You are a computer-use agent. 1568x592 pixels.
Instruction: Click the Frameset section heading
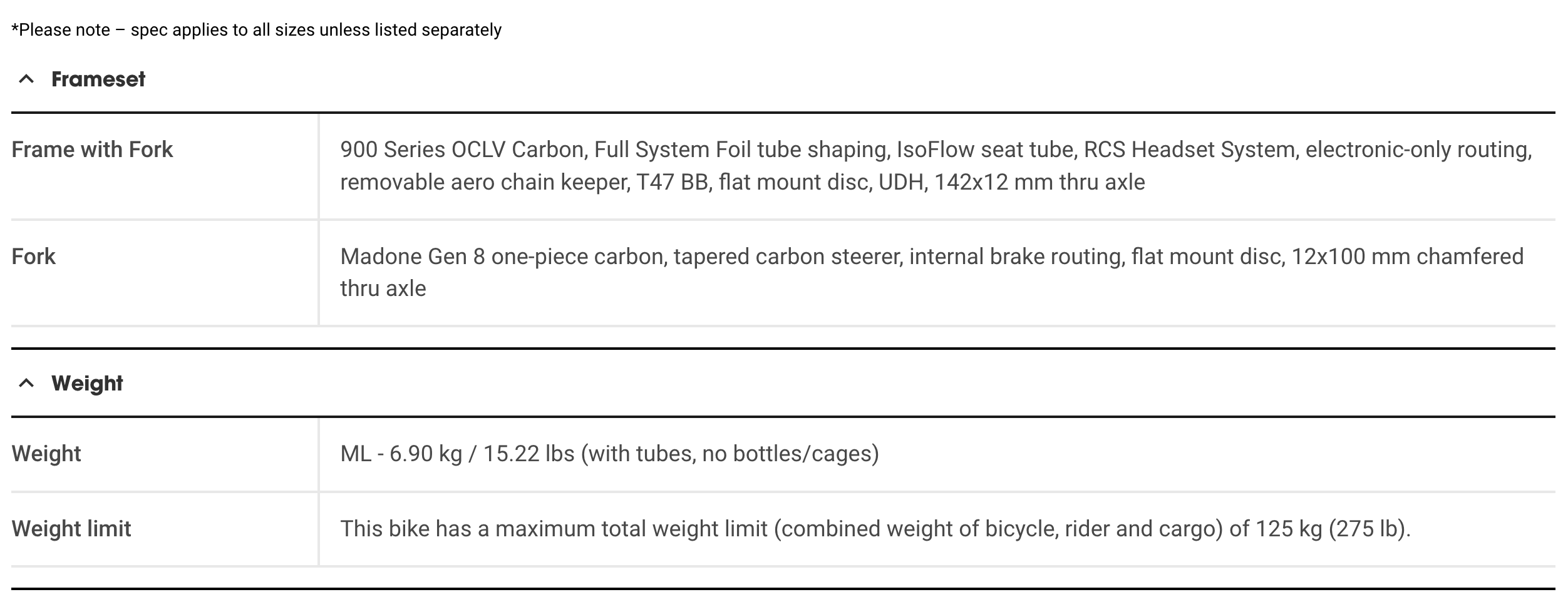98,79
